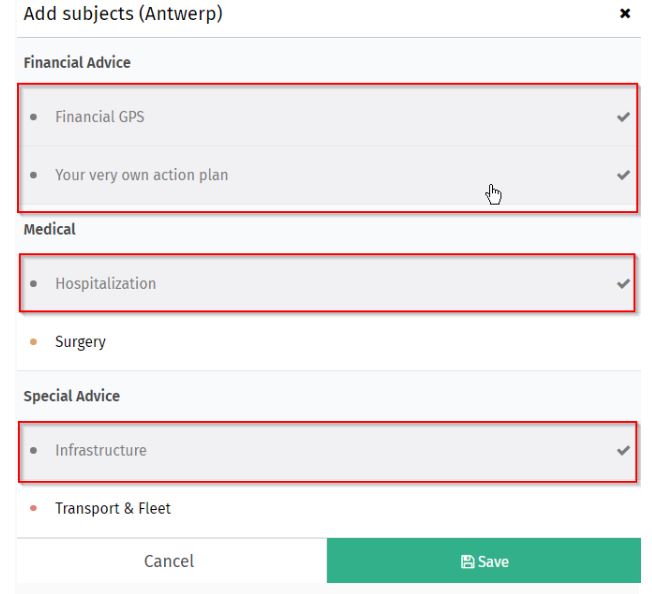The image size is (652, 594).
Task: Click the Hospitalization row label
Action: tap(106, 283)
